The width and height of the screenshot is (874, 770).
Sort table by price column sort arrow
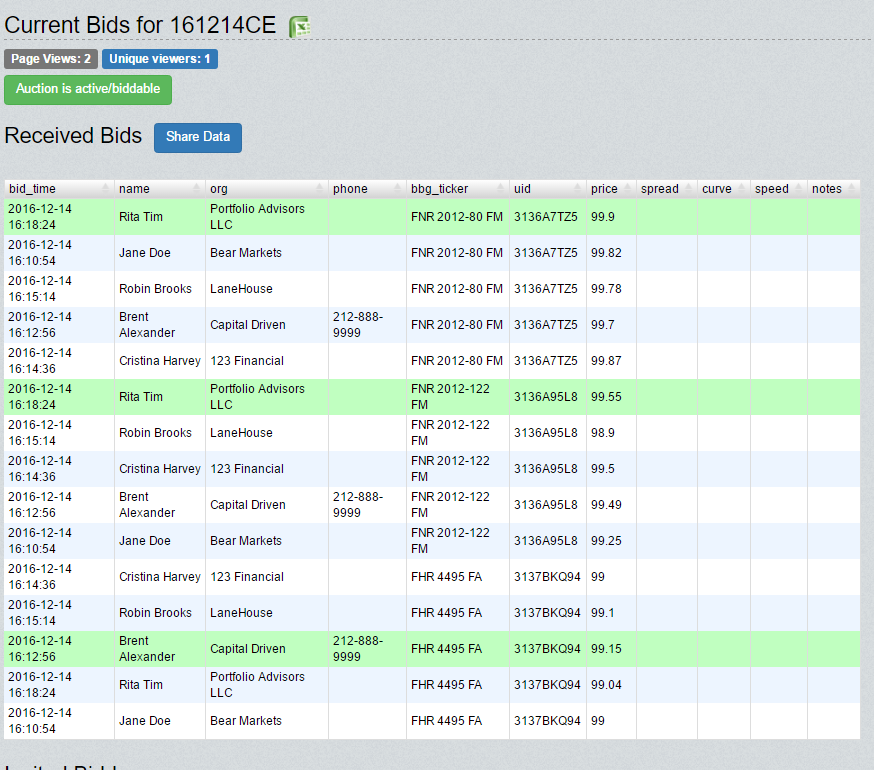(x=628, y=189)
